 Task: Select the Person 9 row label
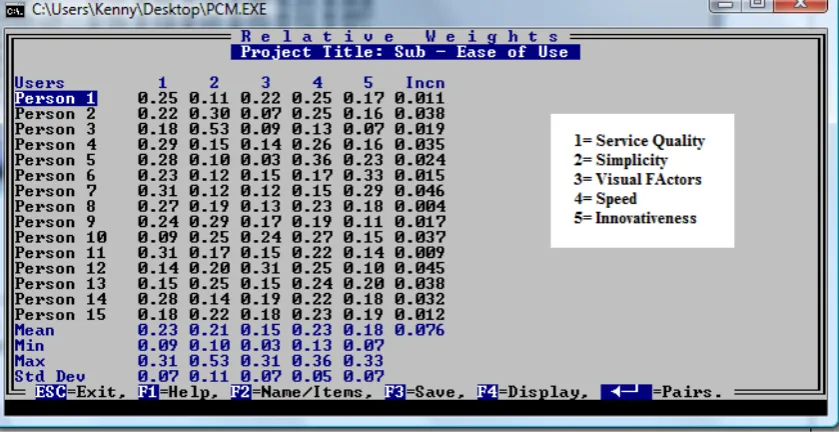[x=55, y=222]
